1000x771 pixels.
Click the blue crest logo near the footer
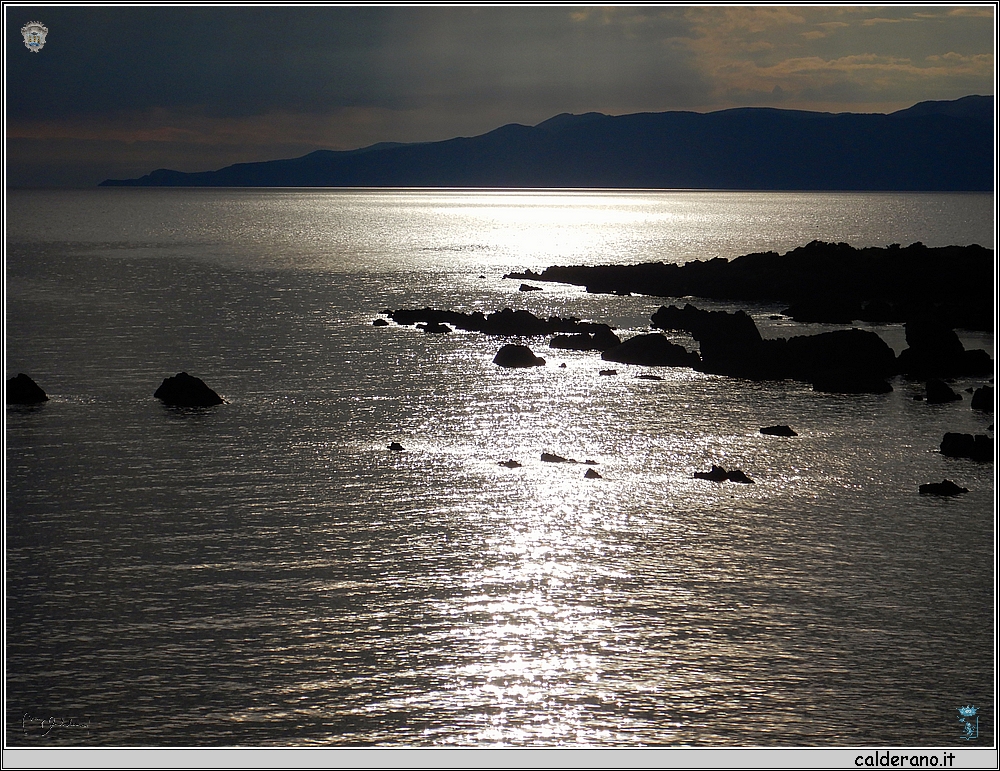tap(968, 722)
